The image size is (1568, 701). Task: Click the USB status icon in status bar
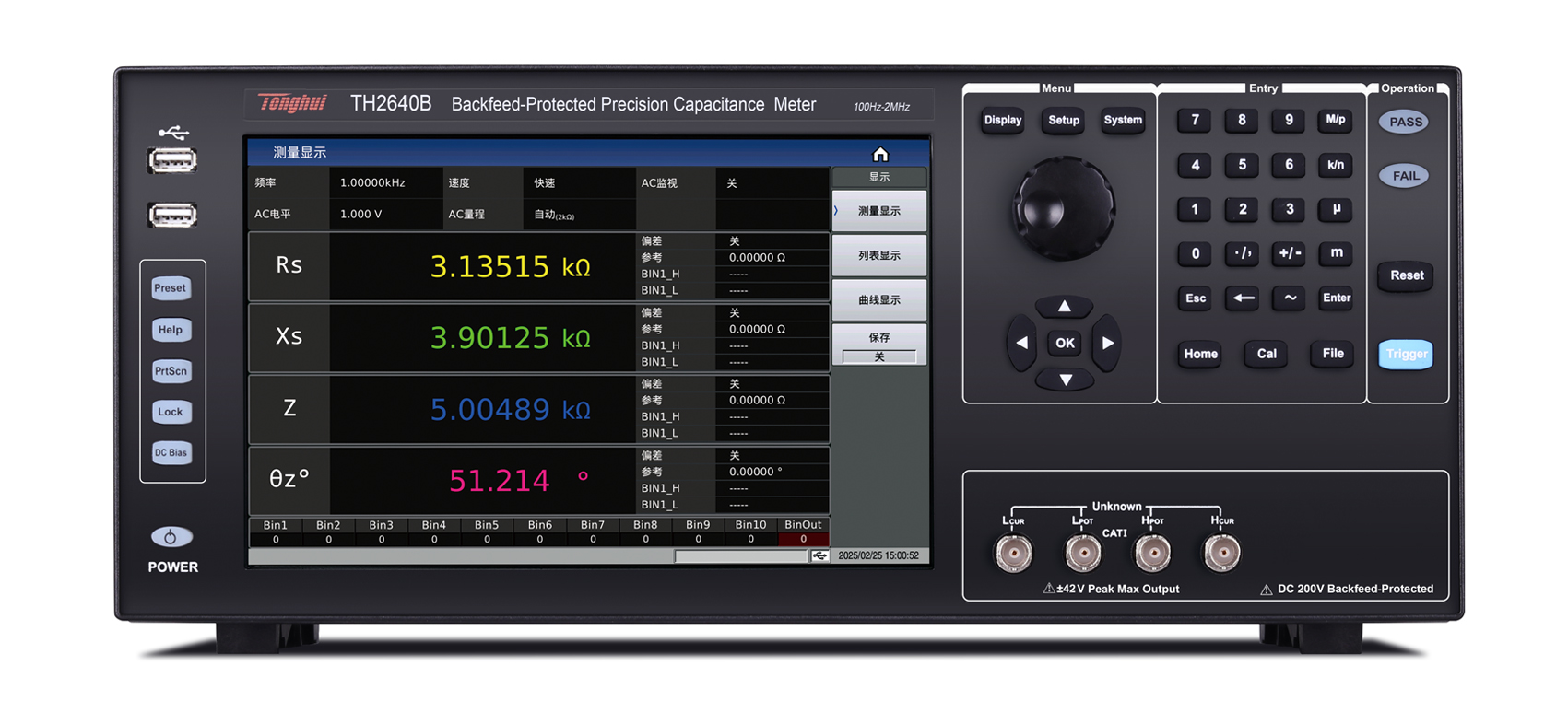[x=819, y=556]
